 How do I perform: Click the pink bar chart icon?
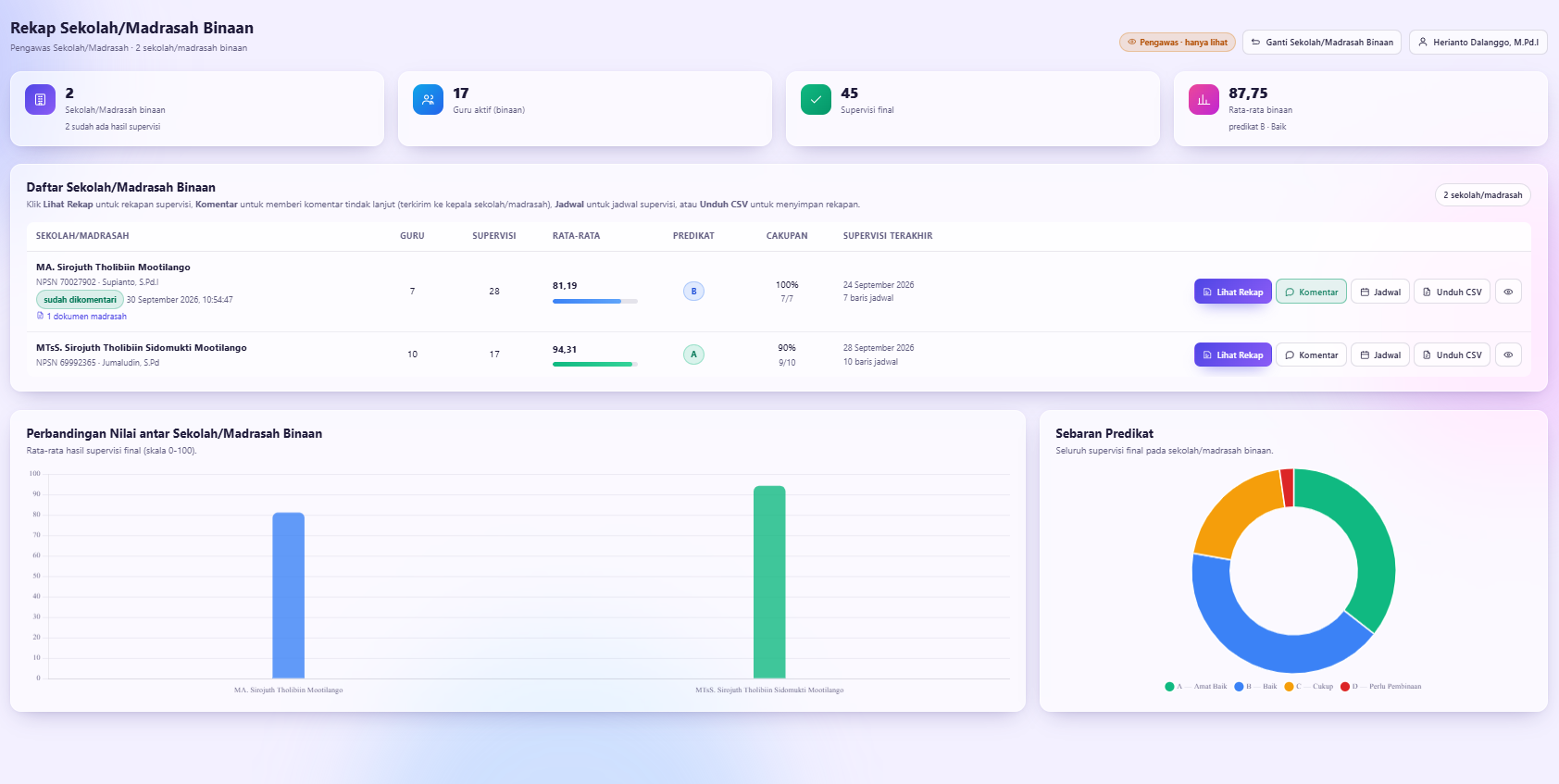1204,99
